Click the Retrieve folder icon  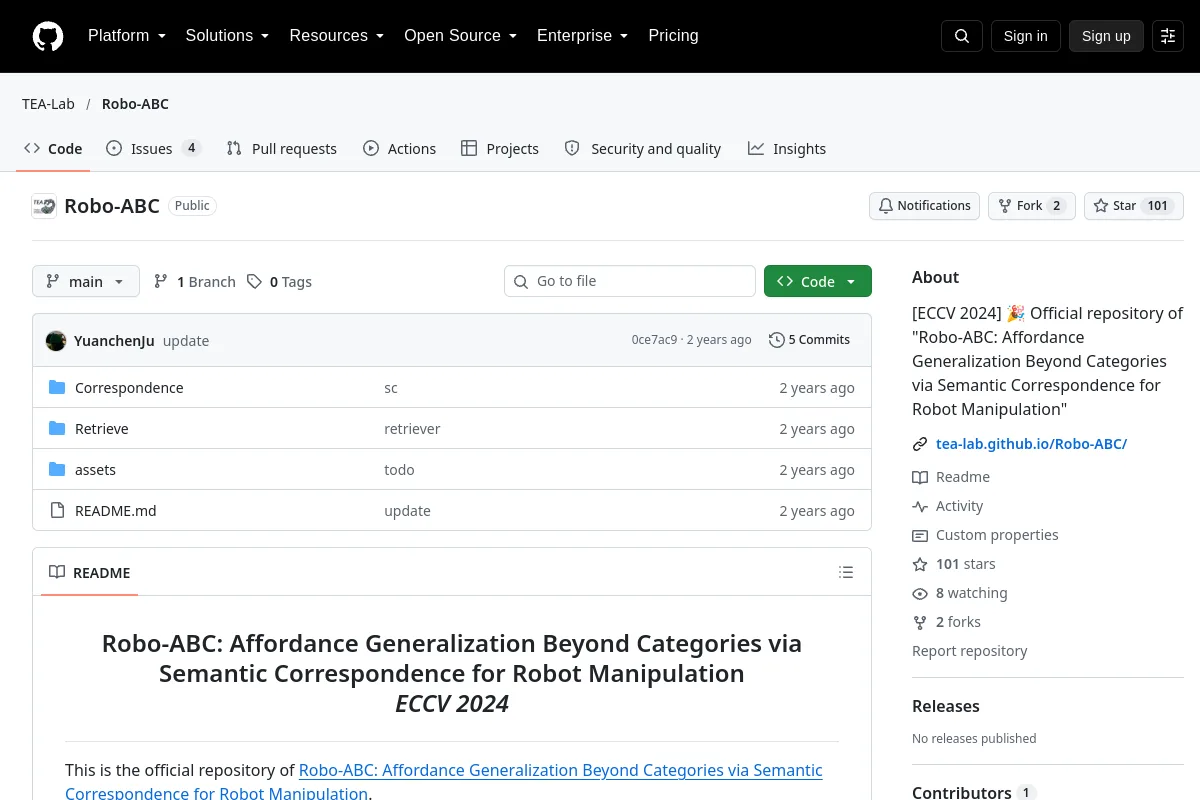(x=57, y=429)
